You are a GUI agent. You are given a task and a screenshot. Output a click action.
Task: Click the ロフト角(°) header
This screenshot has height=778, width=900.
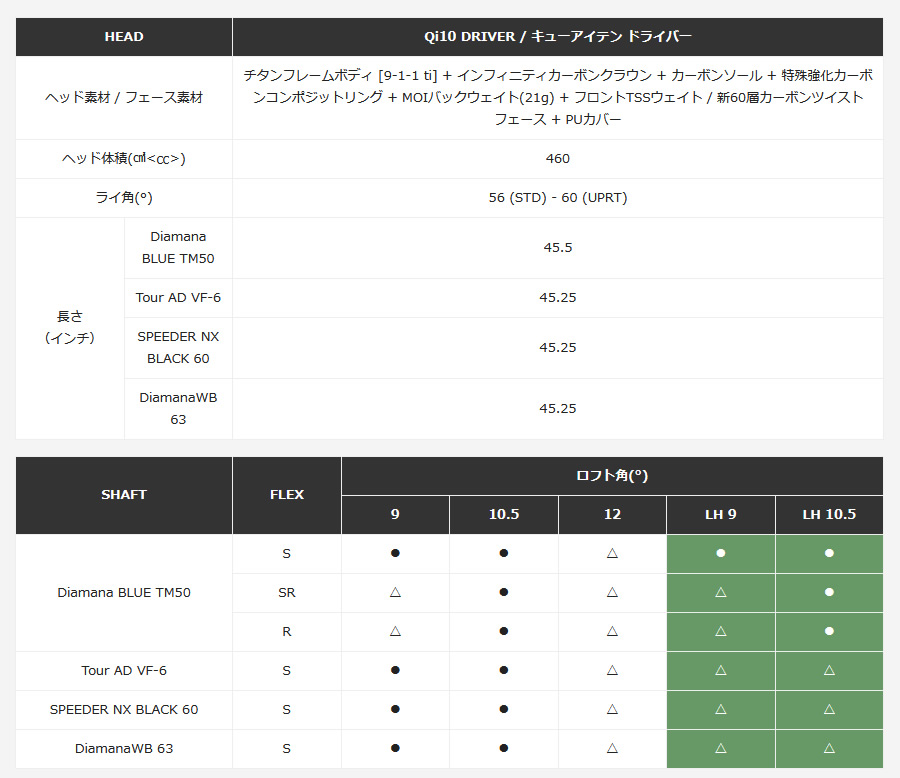click(612, 475)
